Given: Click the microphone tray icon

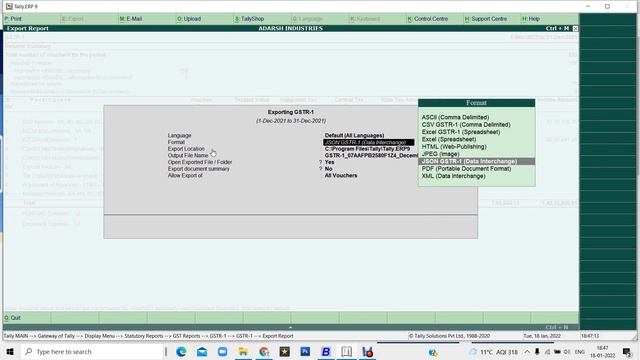Looking at the screenshot, I should pos(537,352).
